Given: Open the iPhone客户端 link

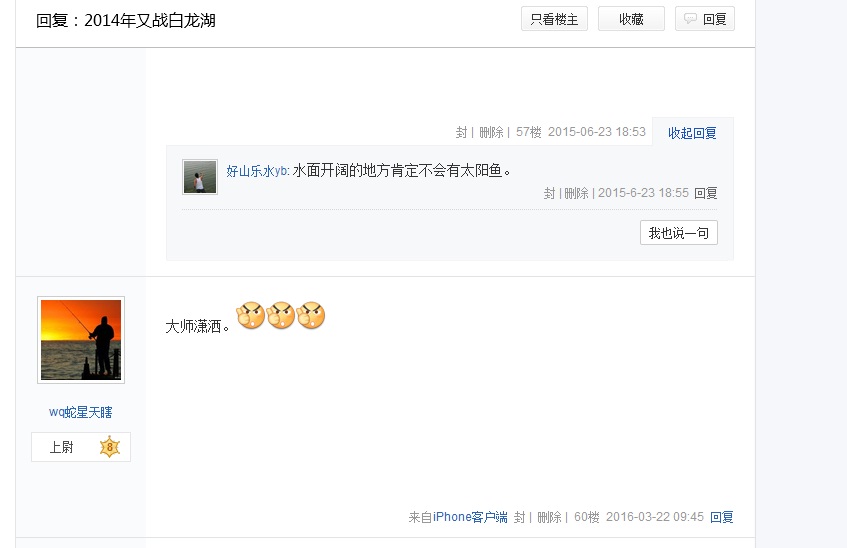Looking at the screenshot, I should [470, 517].
